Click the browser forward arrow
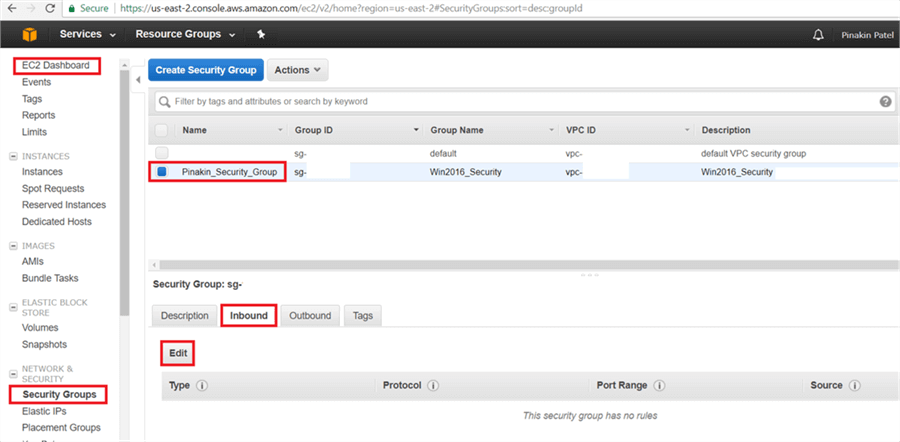Screen dimensions: 900x442 30,9
